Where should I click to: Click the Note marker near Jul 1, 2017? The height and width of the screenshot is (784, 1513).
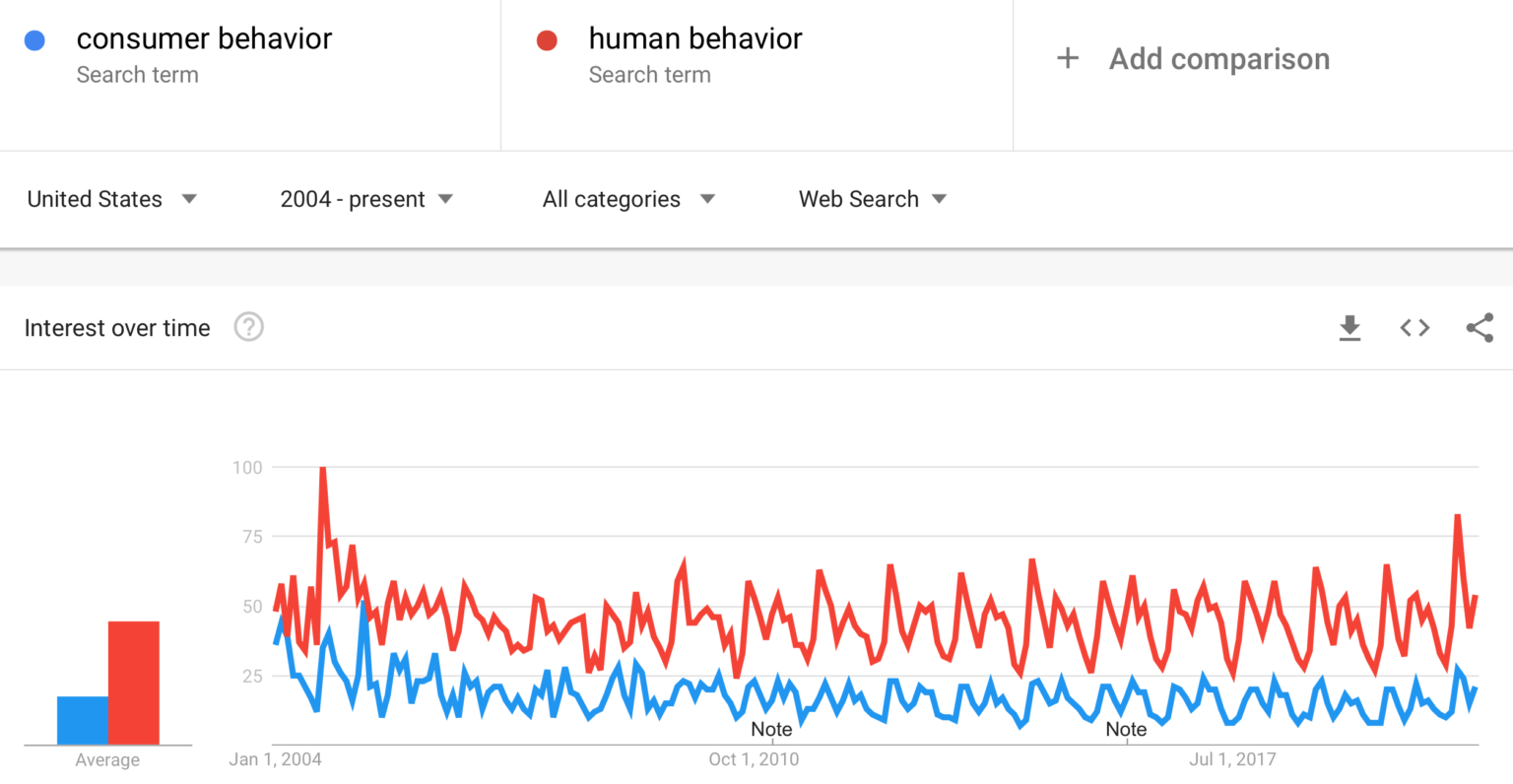1126,729
